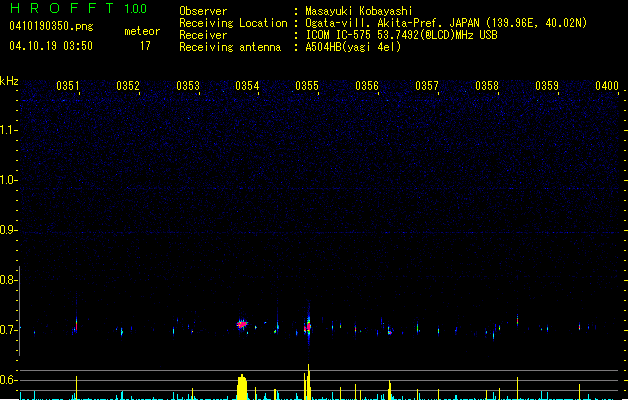Click the observer name Masayuki Kobayashi
This screenshot has width=629, height=400.
[359, 11]
